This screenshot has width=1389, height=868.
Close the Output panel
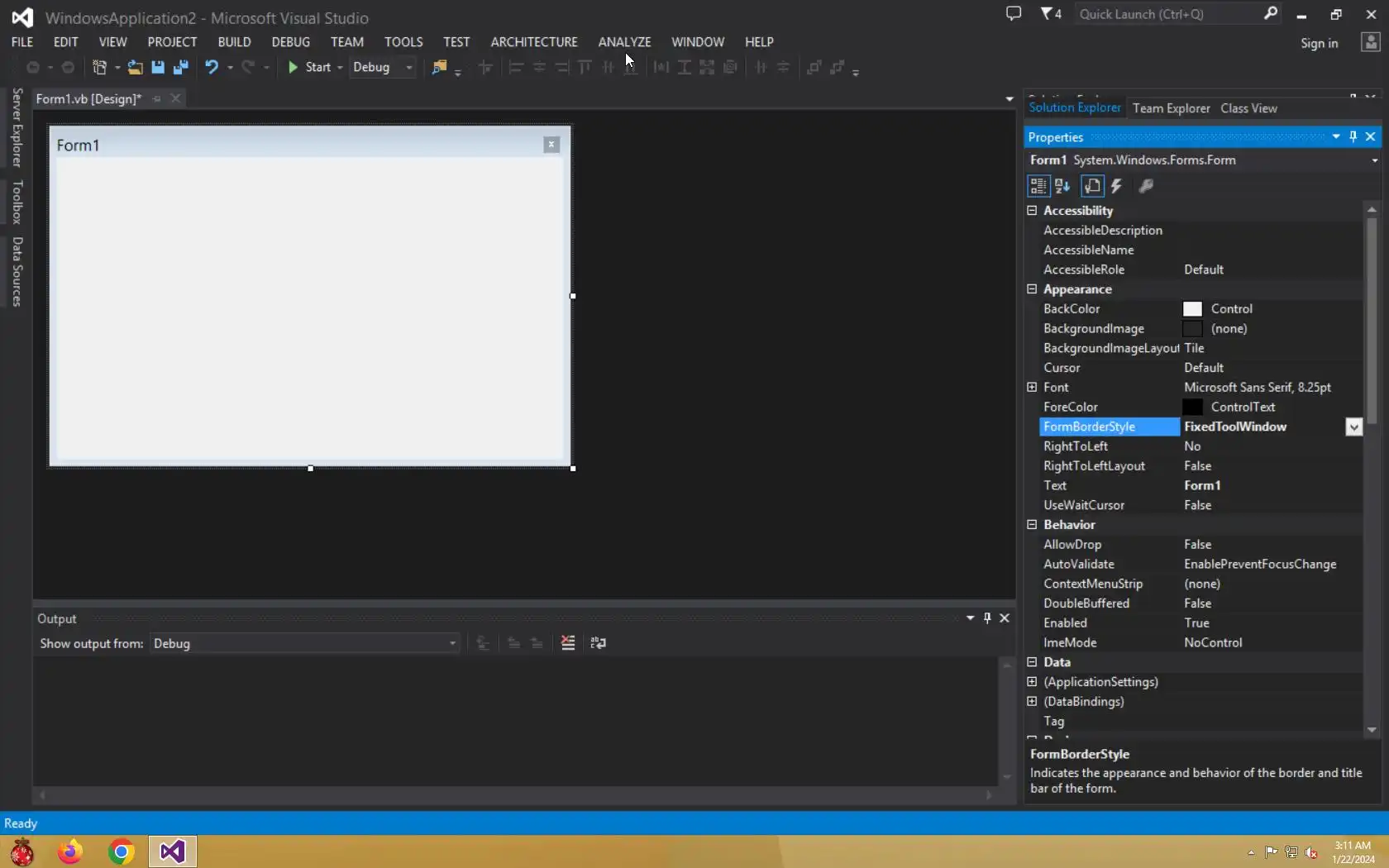point(1005,618)
